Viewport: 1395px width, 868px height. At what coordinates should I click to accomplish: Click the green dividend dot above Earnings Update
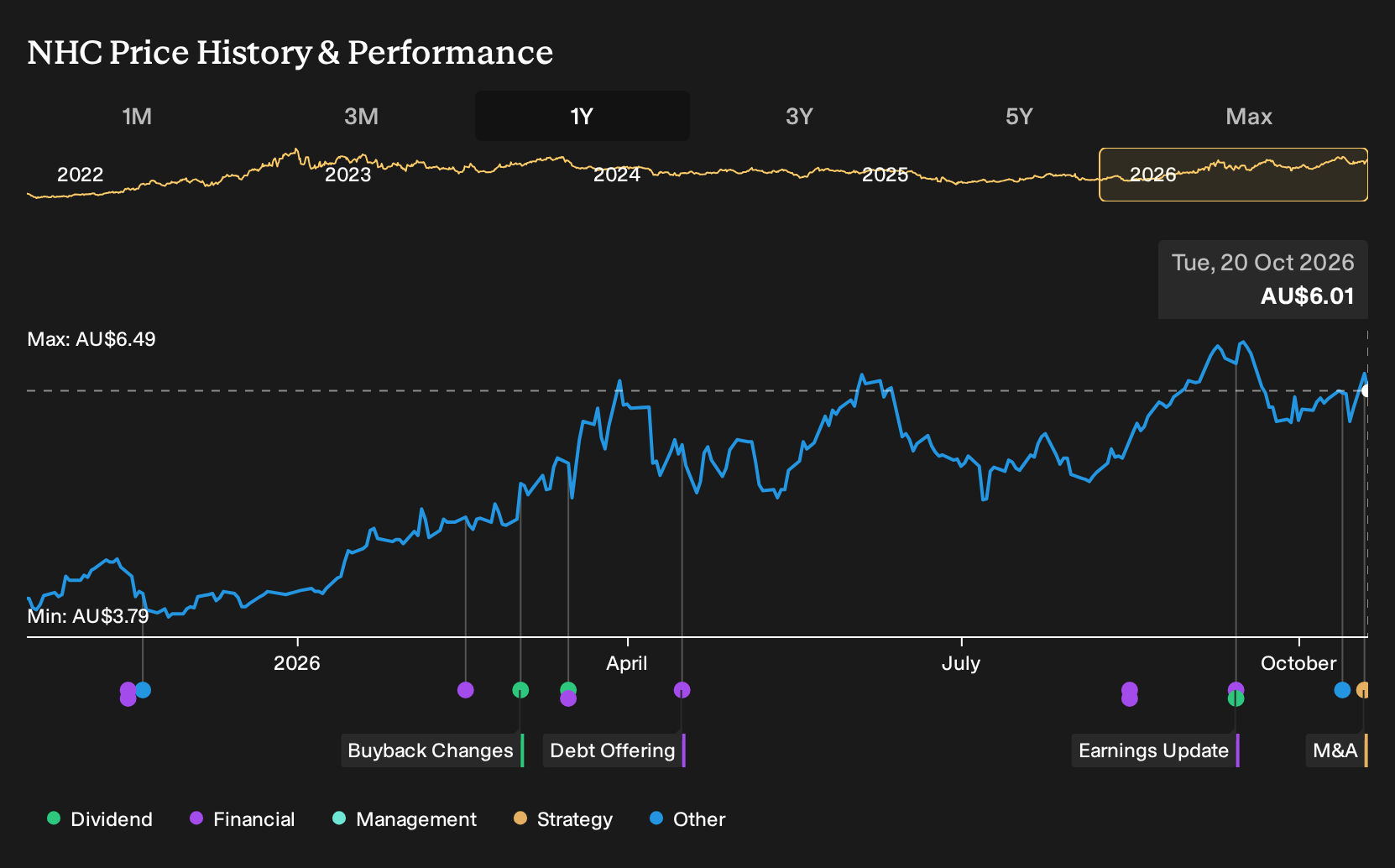(1236, 698)
